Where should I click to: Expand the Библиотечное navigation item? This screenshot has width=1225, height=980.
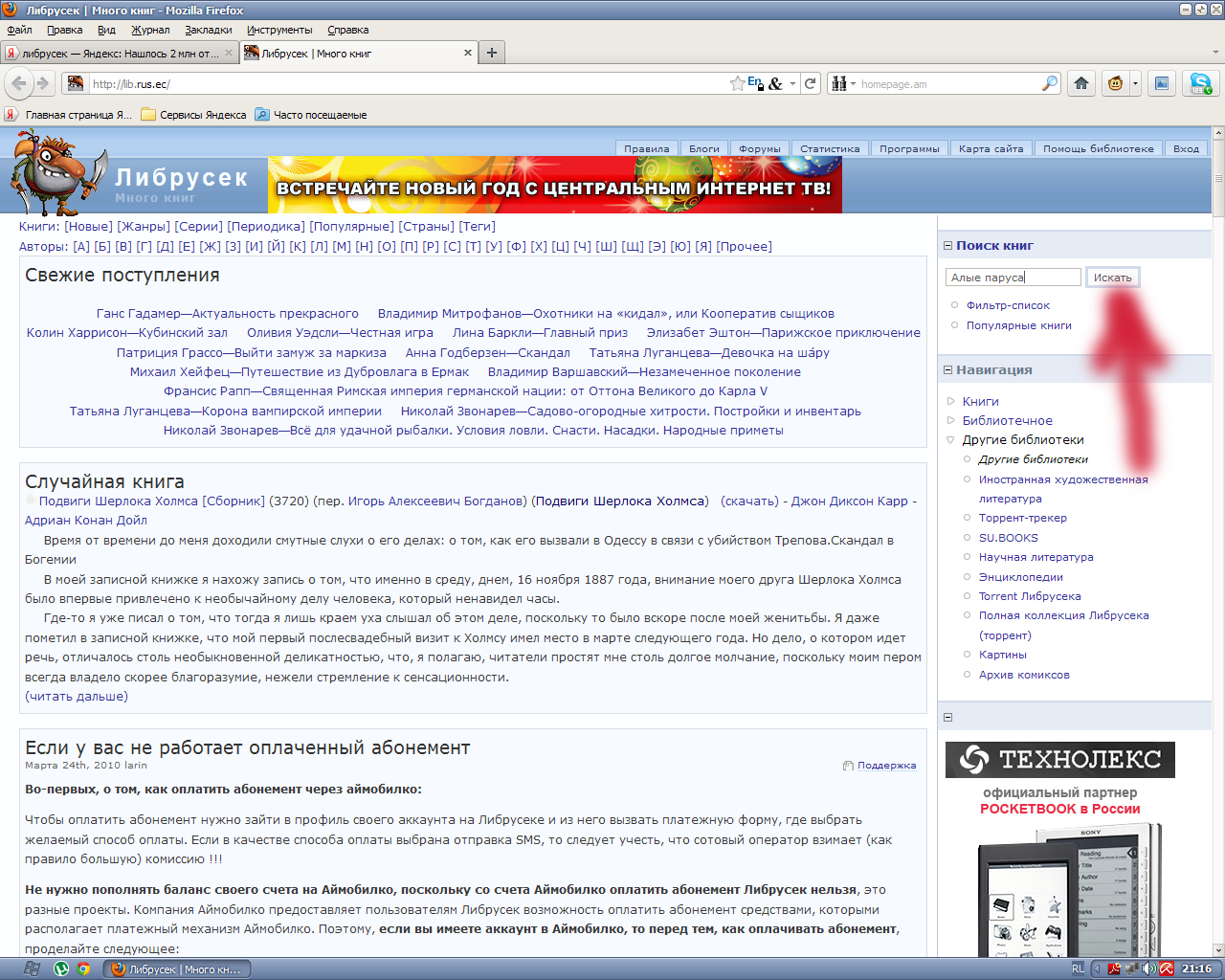951,420
